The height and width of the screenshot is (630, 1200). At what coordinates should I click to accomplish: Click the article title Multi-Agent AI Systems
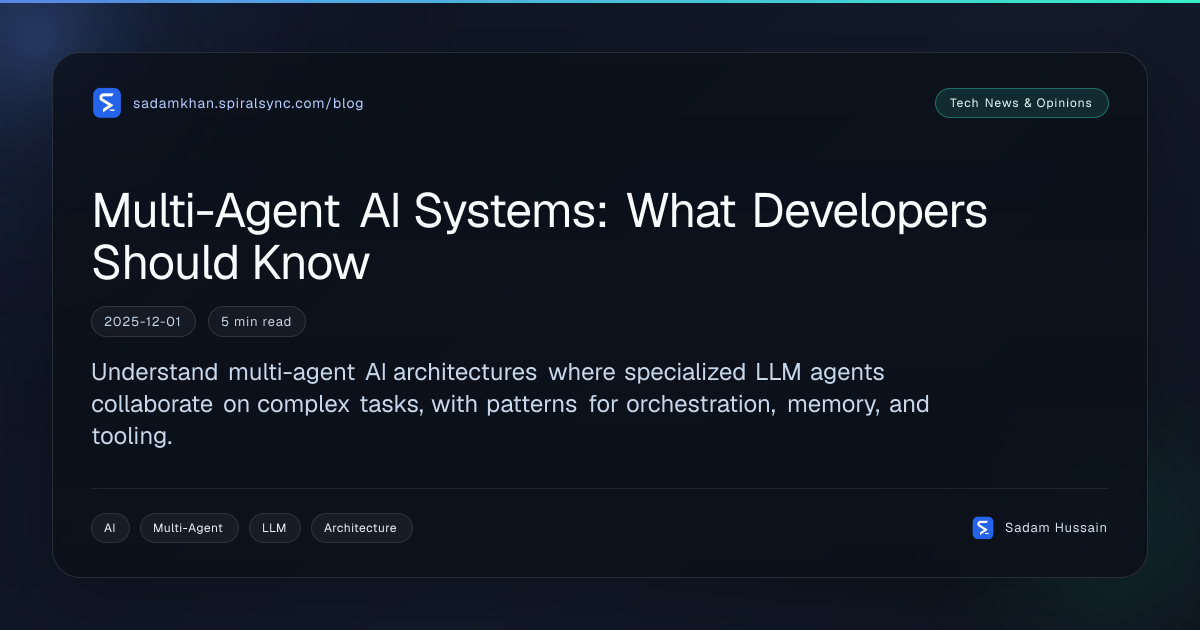[540, 236]
